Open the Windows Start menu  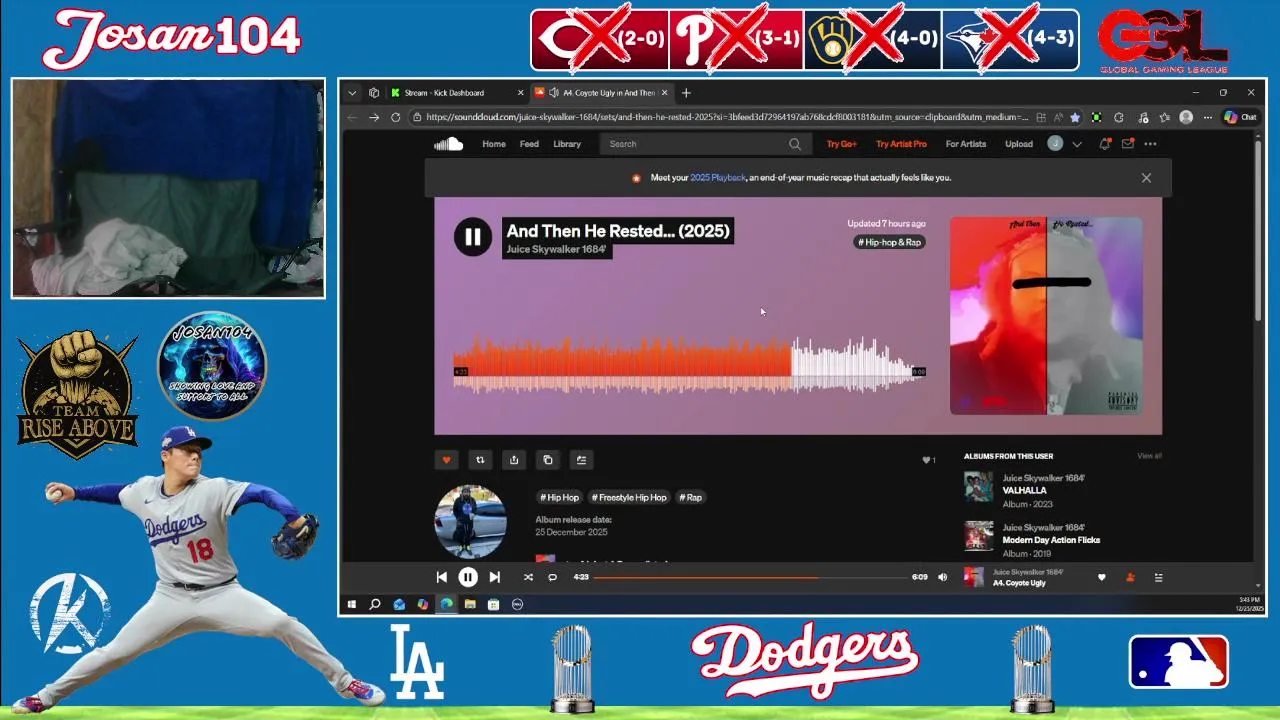pos(352,604)
